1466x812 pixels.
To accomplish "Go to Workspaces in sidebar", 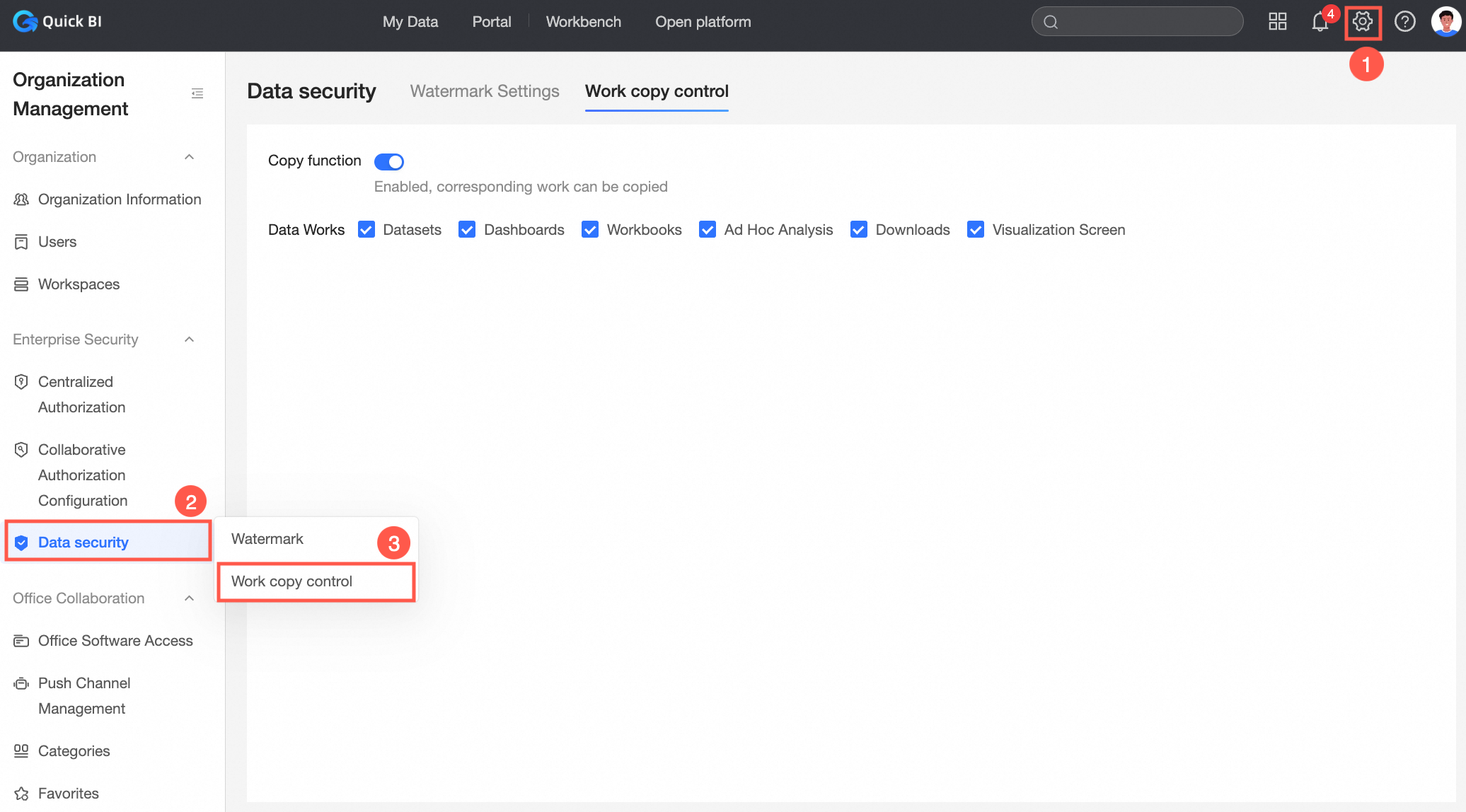I will pos(79,284).
